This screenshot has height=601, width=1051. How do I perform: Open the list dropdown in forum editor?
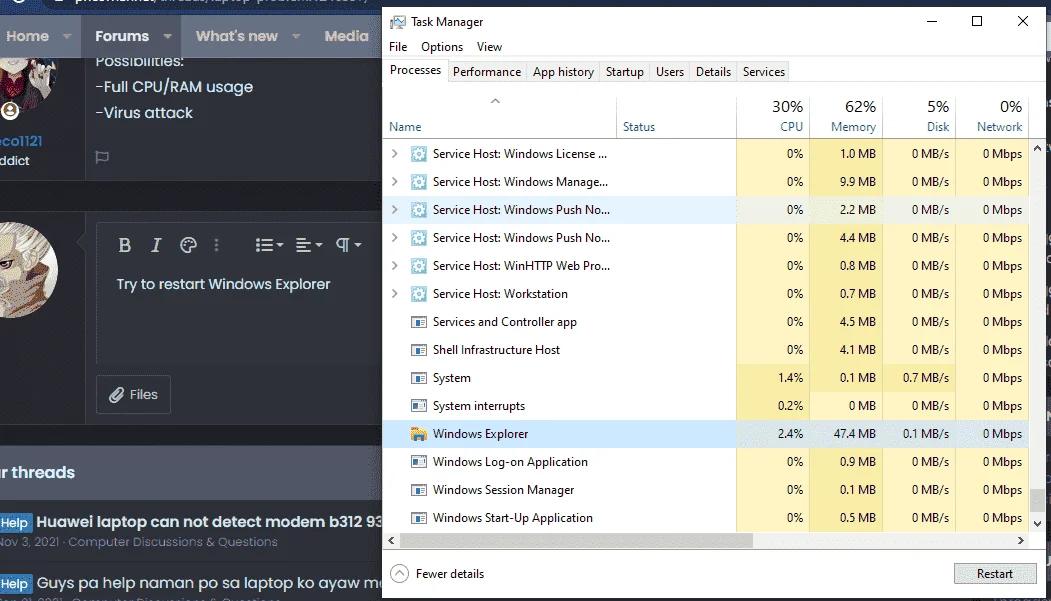(269, 245)
